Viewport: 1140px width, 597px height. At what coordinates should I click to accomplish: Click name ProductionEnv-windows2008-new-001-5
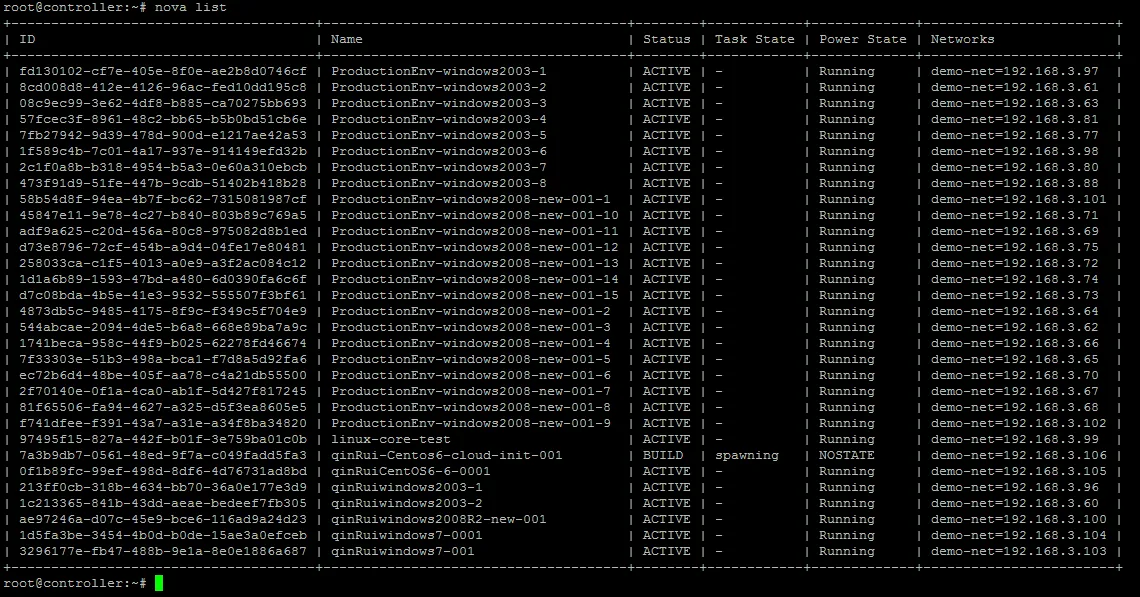[x=470, y=359]
